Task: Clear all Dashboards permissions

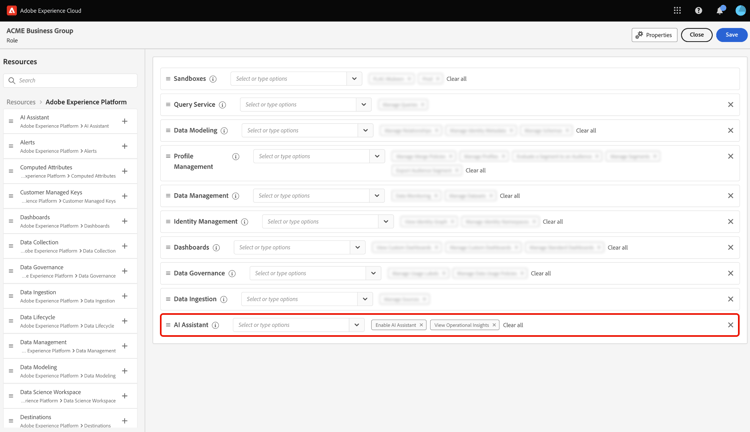Action: coord(618,248)
